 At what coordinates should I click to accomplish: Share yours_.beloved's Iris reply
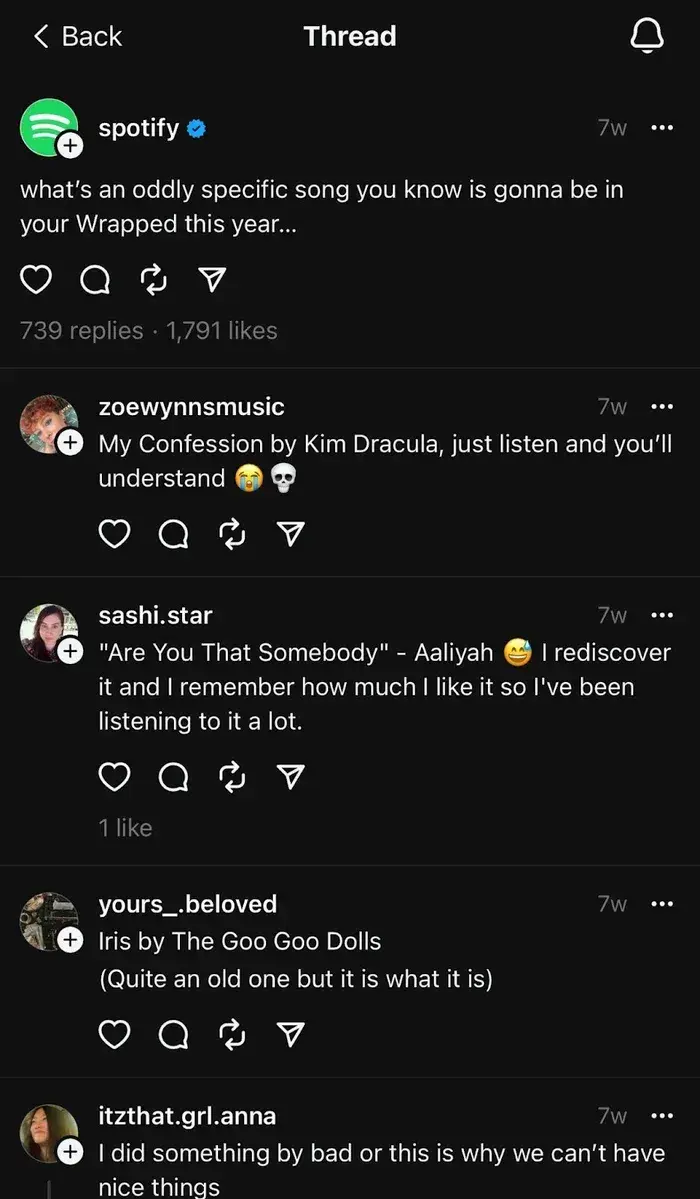pyautogui.click(x=290, y=1033)
